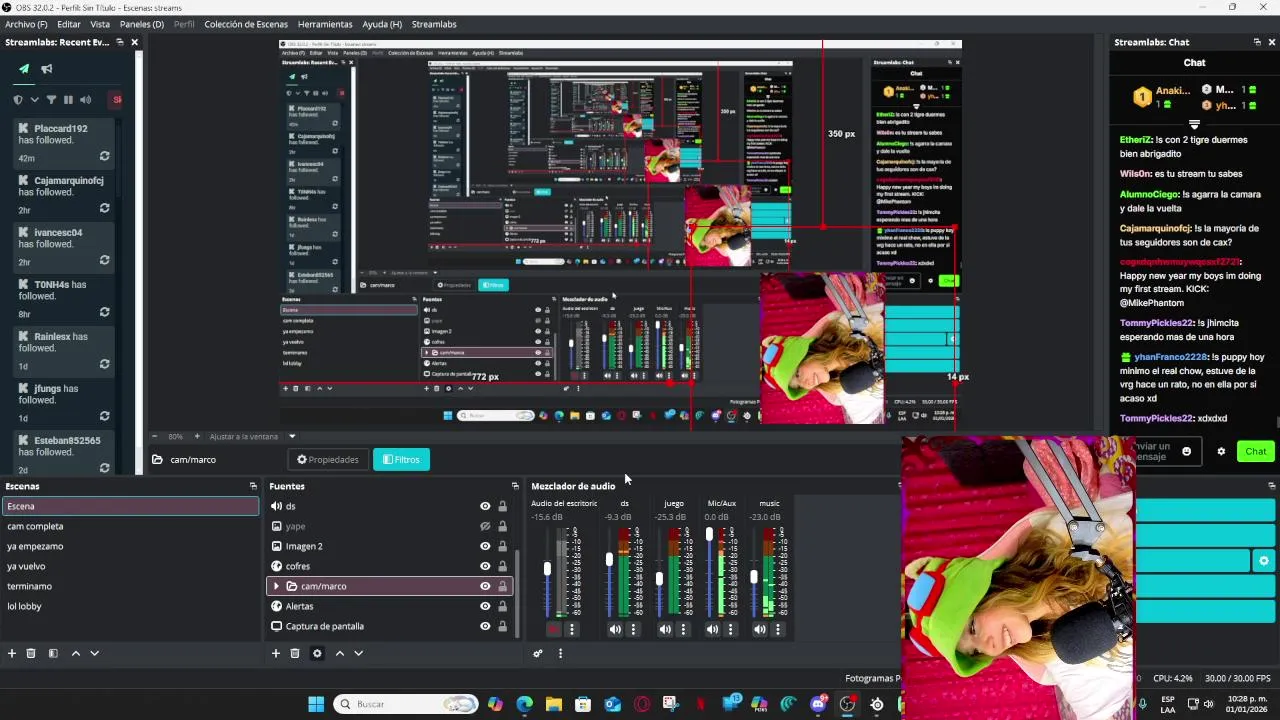The image size is (1280, 720).
Task: Select the cam completa scene
Action: pos(130,526)
